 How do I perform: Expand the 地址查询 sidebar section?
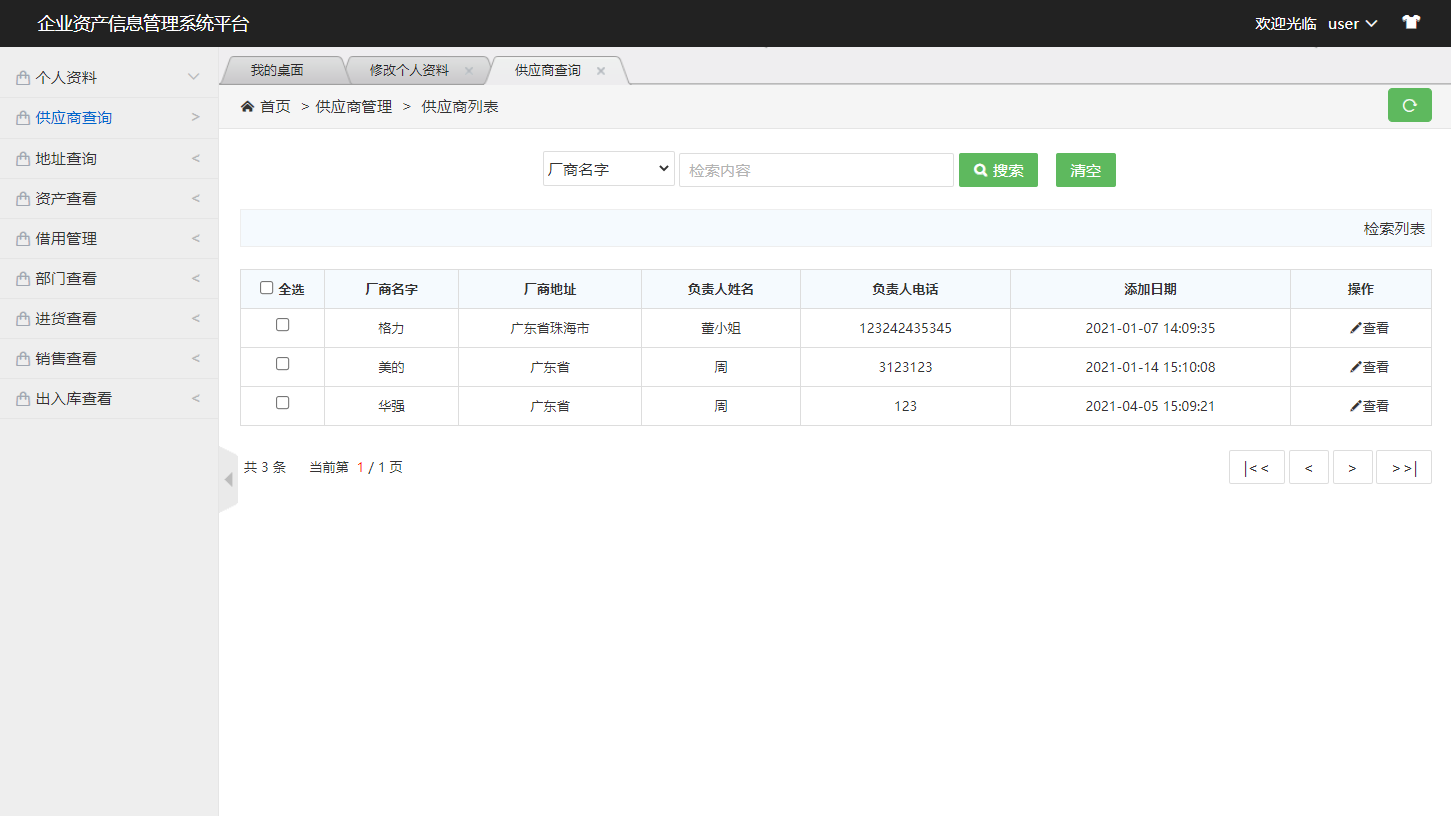point(108,158)
